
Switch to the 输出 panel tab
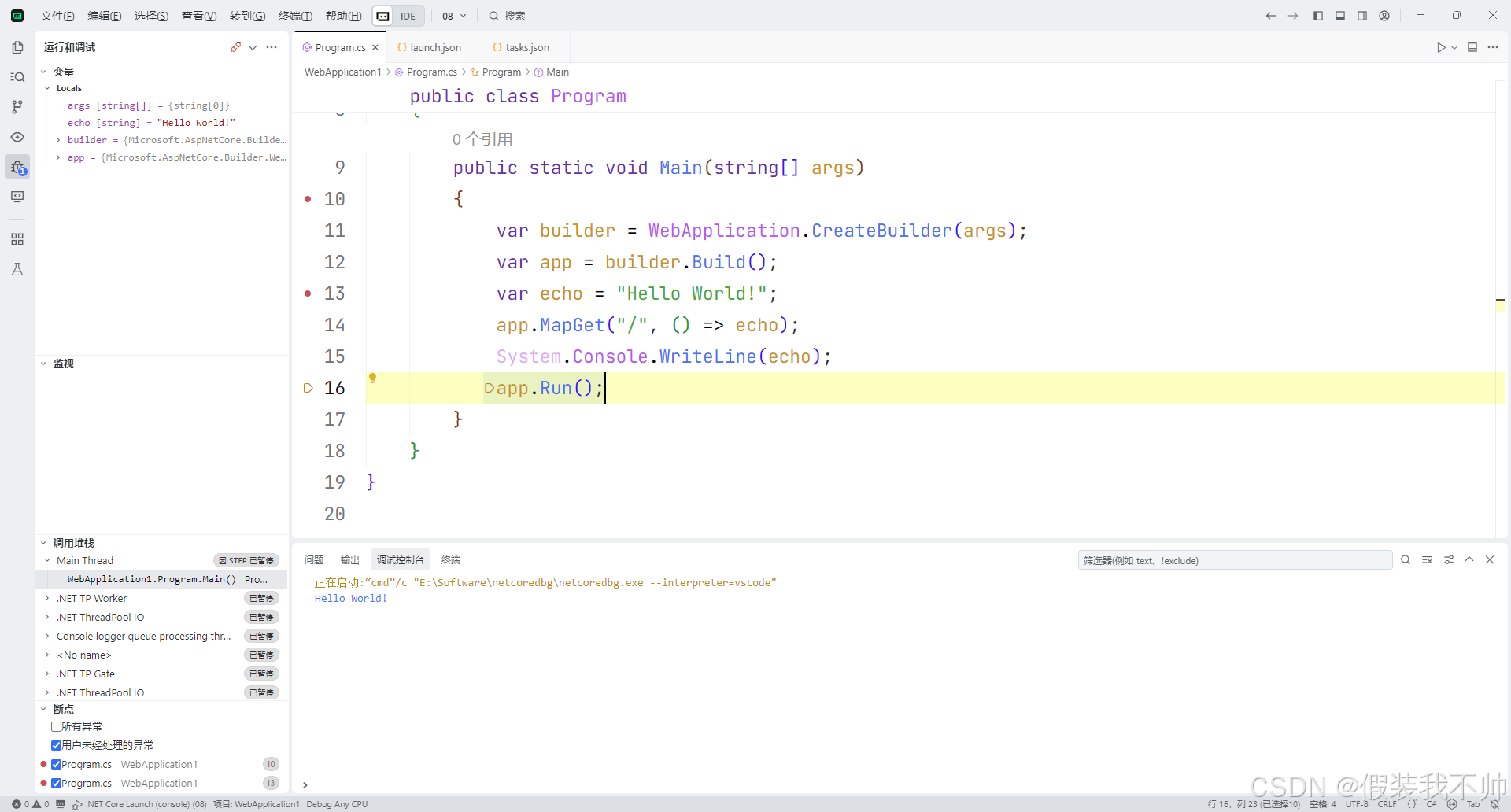(x=350, y=560)
